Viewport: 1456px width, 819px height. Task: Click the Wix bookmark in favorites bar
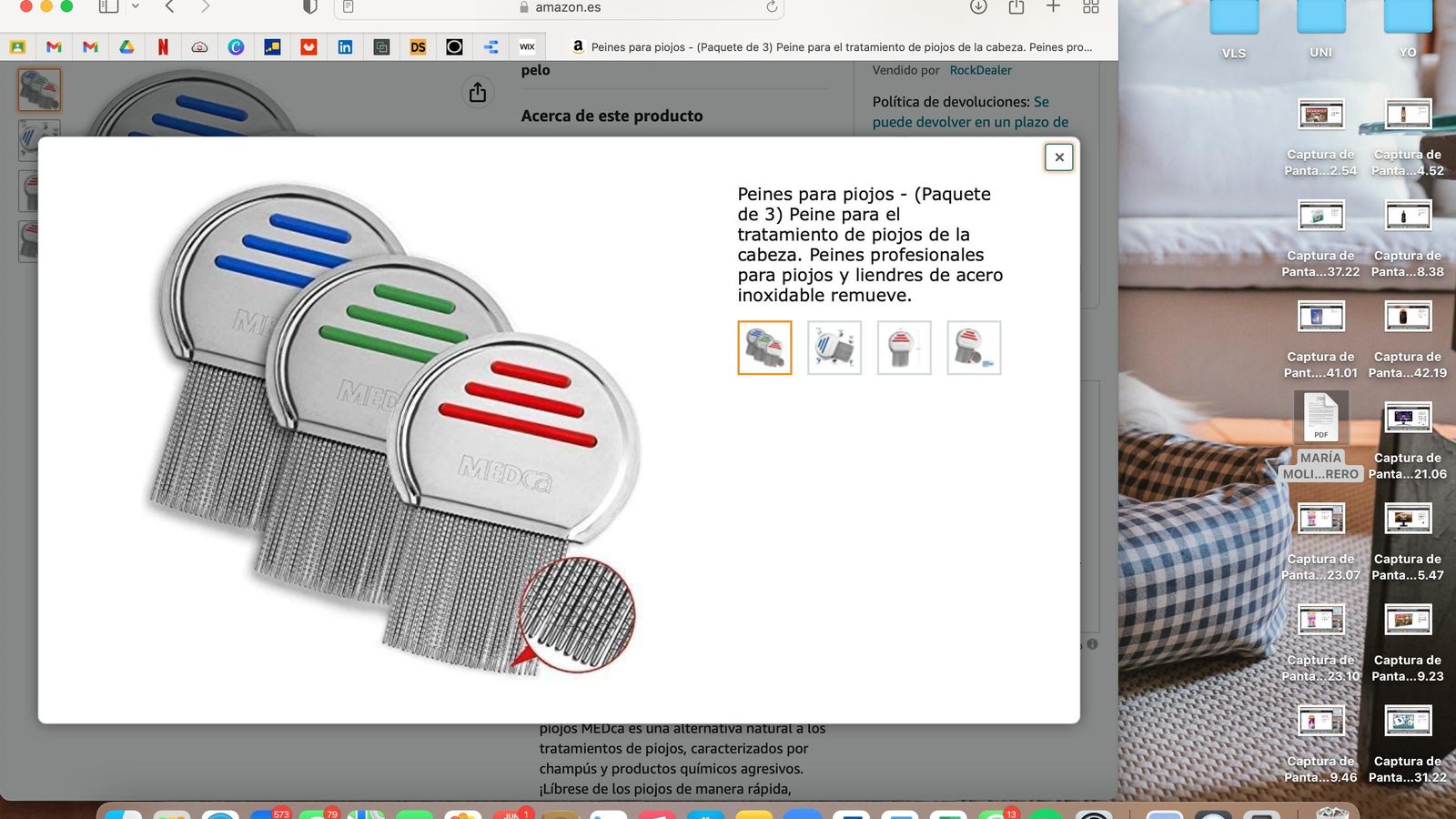tap(527, 47)
